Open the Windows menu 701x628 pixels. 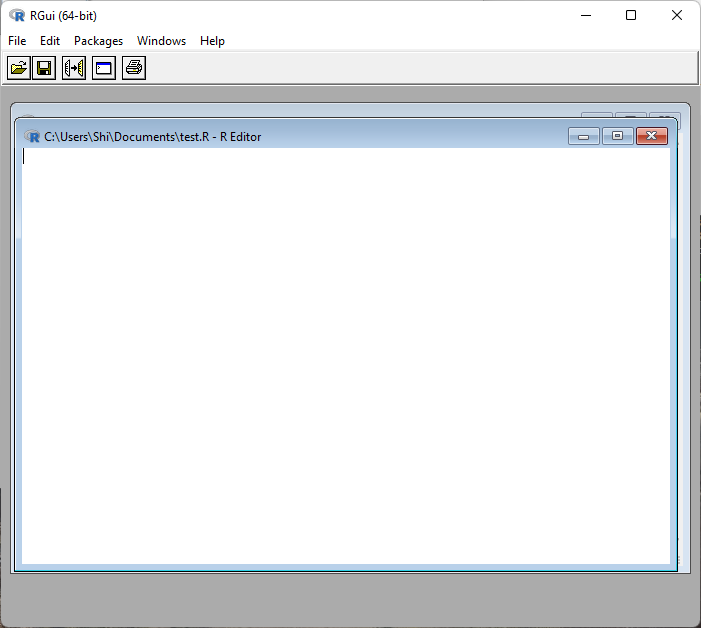[161, 41]
